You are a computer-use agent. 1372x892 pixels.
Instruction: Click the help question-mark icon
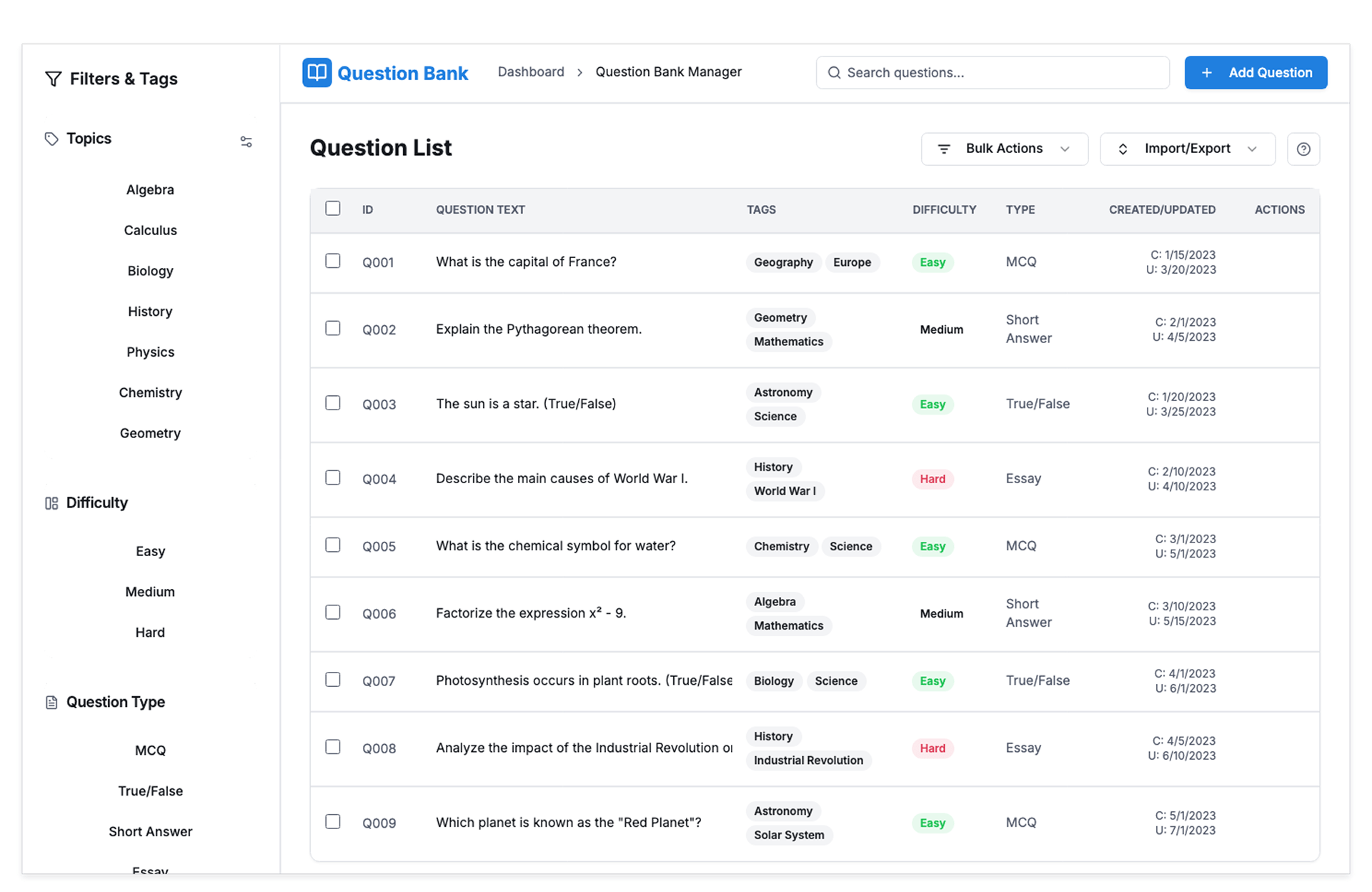pos(1303,149)
